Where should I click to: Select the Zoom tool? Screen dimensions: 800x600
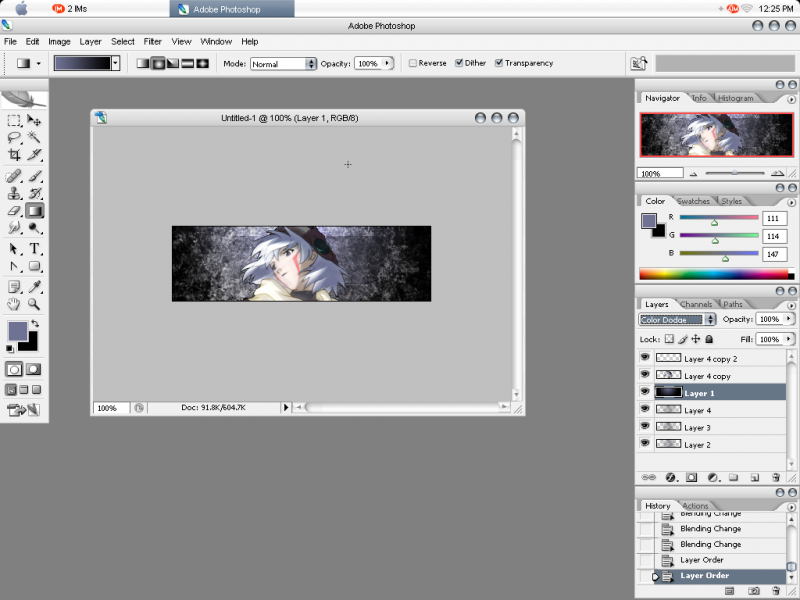tap(34, 305)
